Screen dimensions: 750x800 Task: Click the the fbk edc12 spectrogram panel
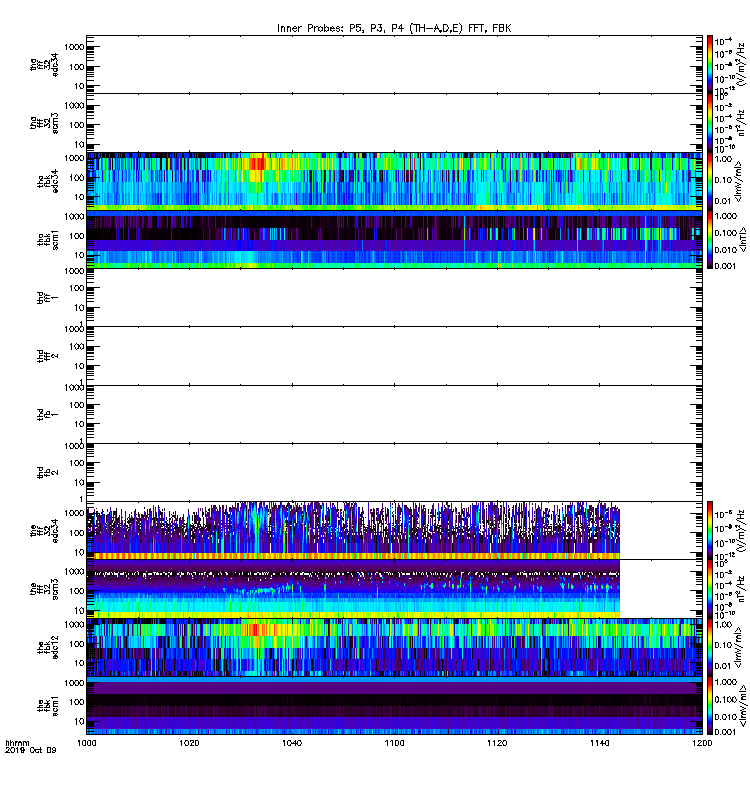pyautogui.click(x=394, y=647)
